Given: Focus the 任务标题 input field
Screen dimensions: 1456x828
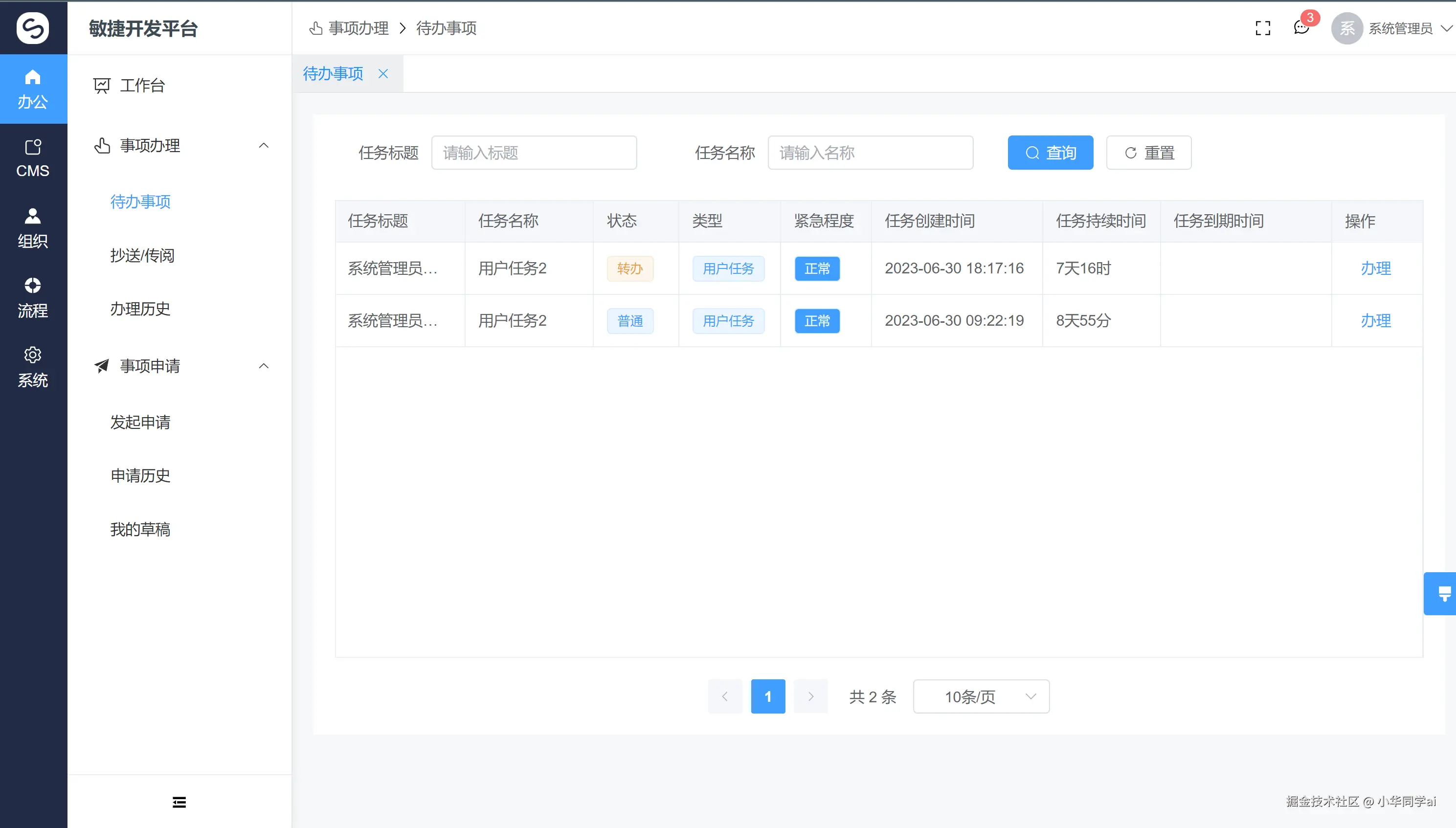Looking at the screenshot, I should (533, 153).
